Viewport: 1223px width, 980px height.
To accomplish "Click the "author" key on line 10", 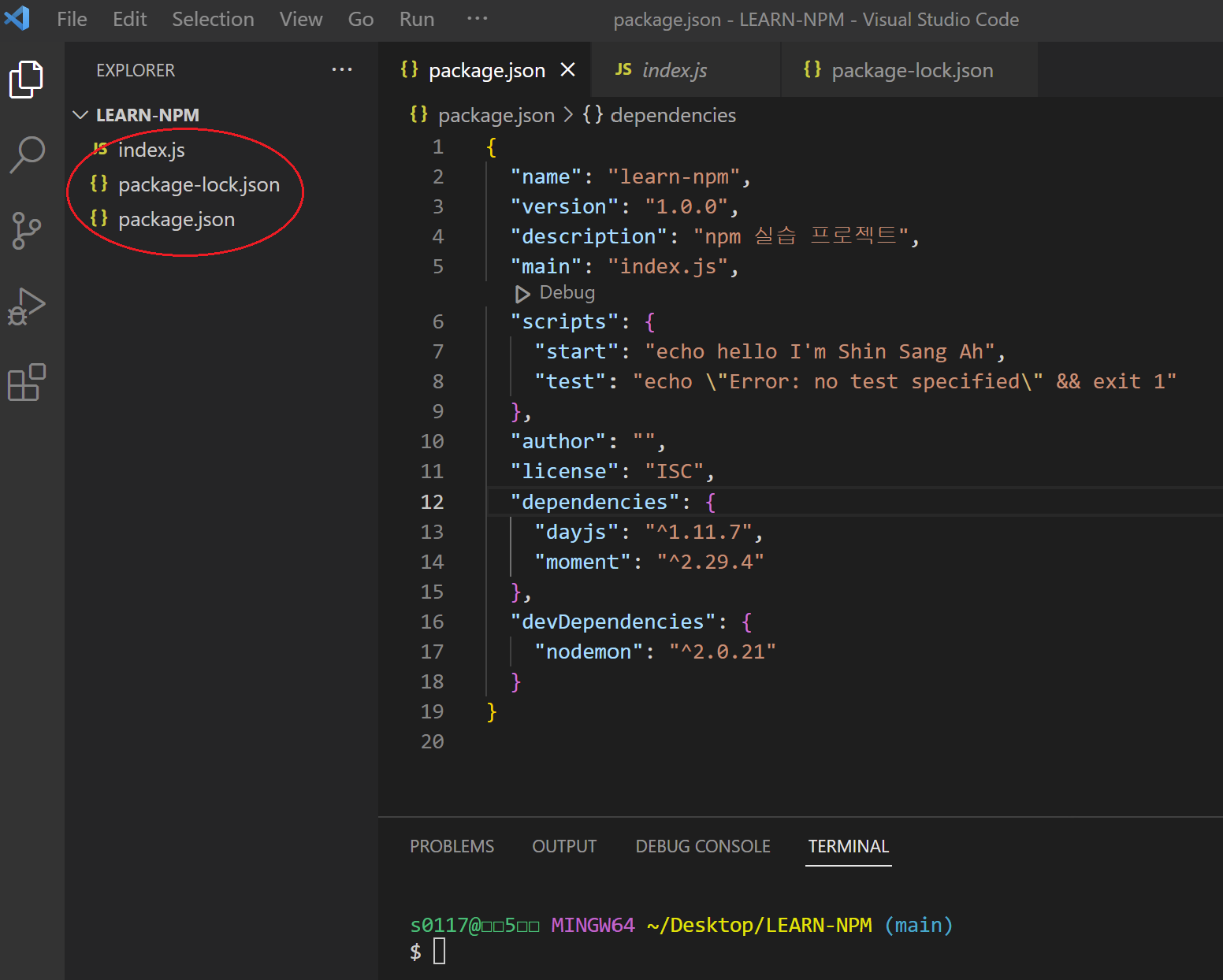I will pyautogui.click(x=558, y=441).
